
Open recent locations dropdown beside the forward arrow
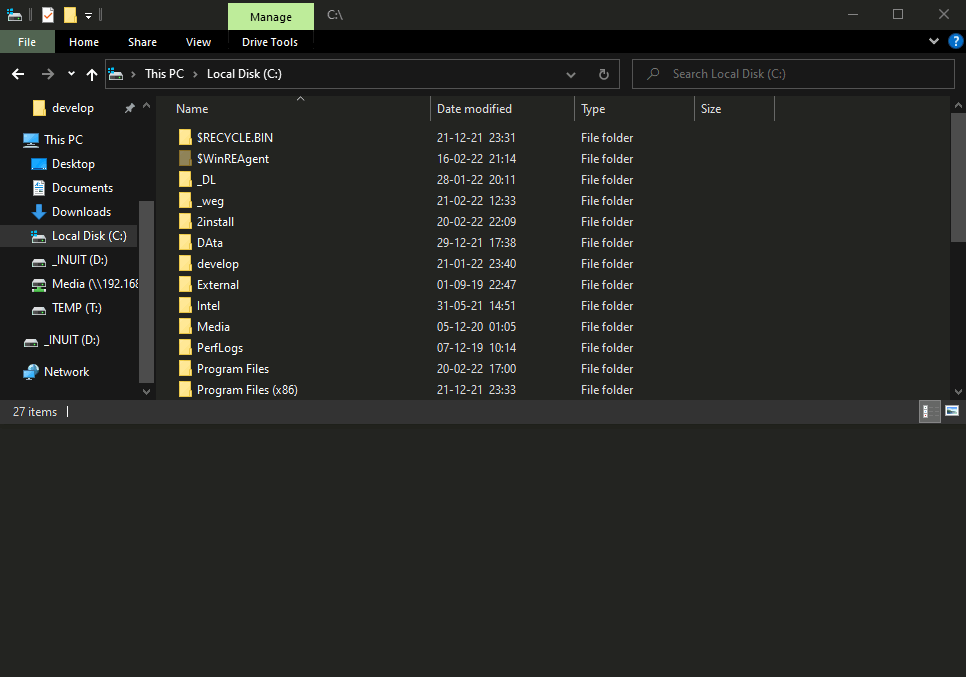coord(70,73)
